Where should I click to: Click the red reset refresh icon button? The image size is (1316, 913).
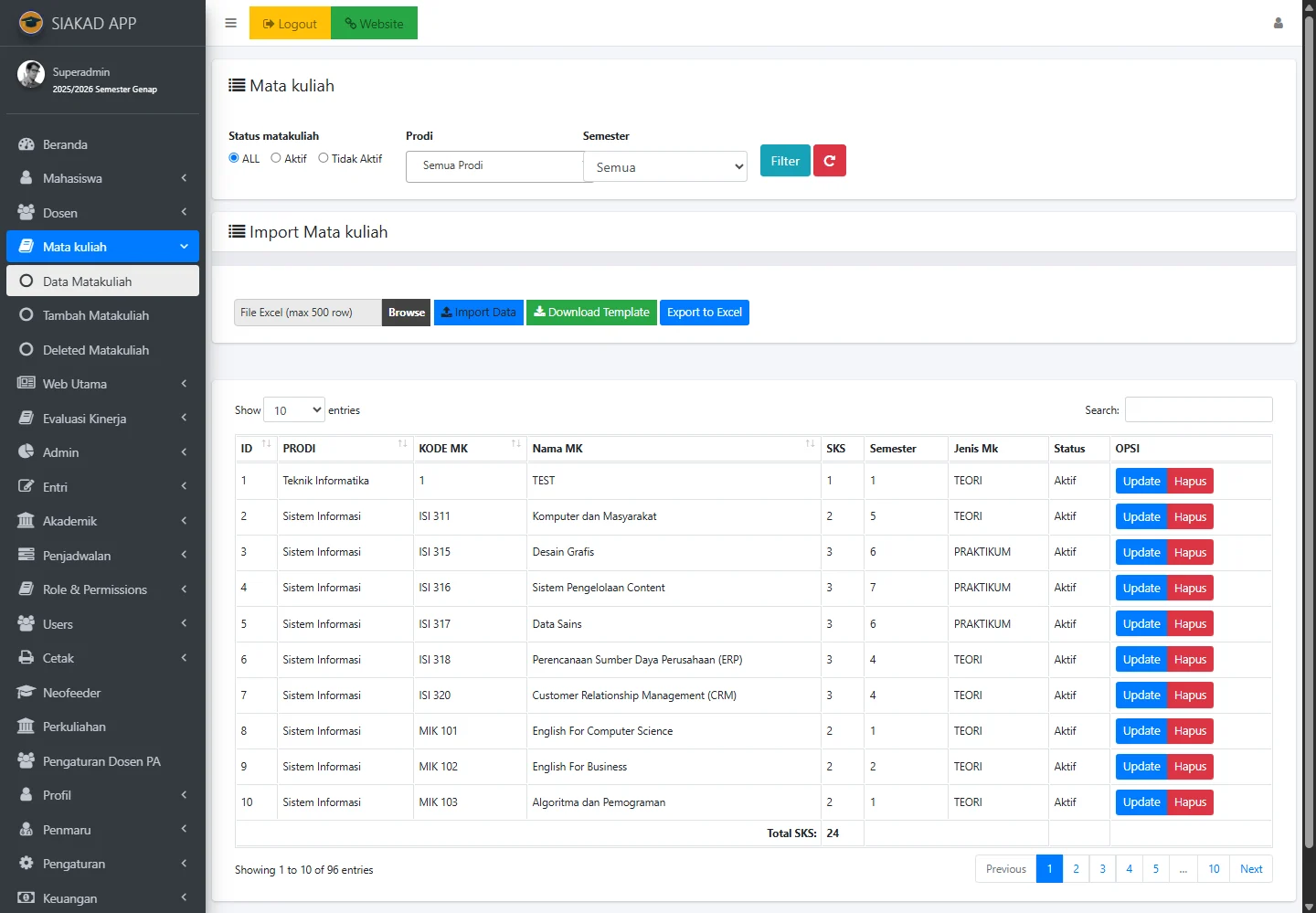pos(829,161)
